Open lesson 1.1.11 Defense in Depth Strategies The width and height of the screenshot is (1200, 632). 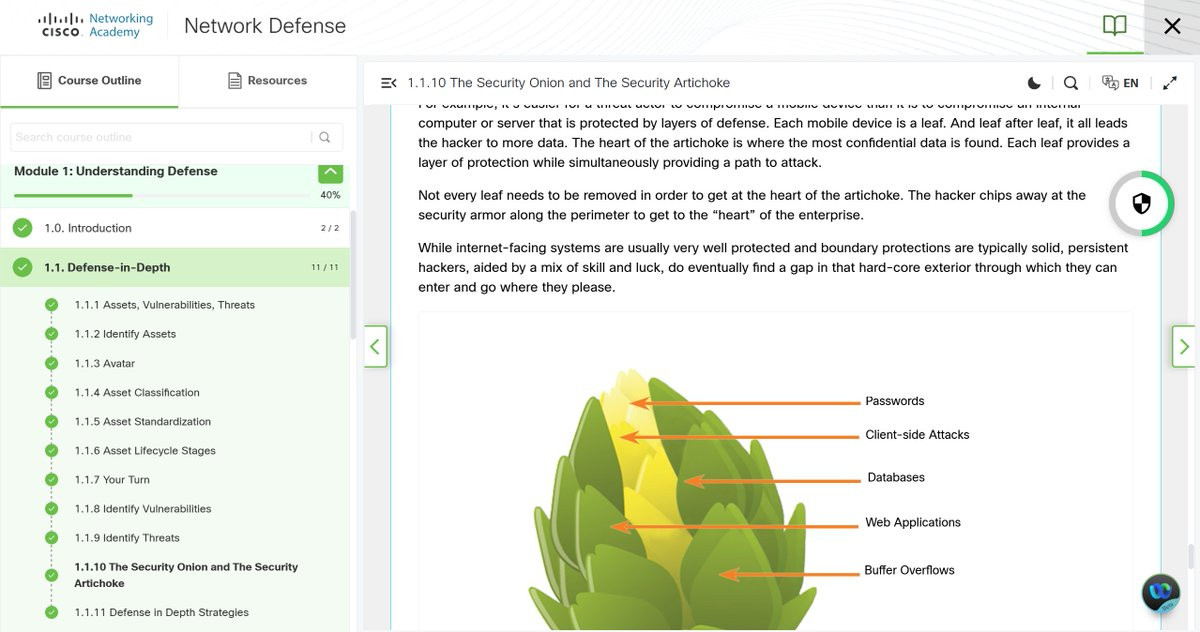[161, 612]
